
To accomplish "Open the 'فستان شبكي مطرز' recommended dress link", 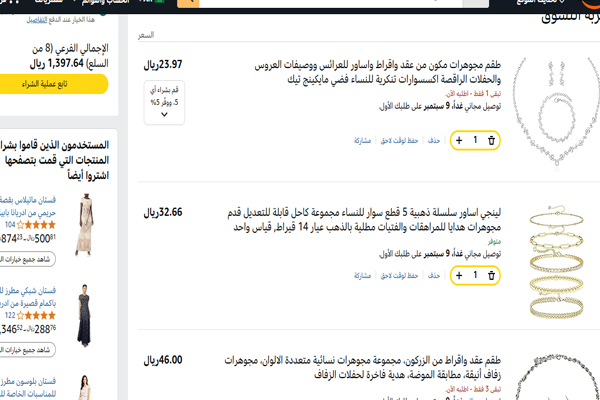I will point(28,297).
